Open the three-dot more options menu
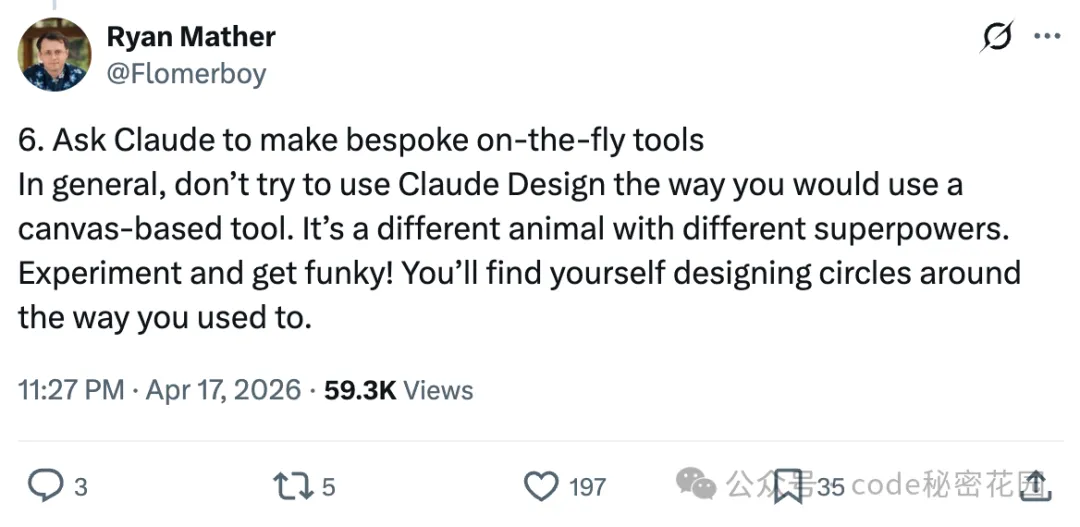The height and width of the screenshot is (527, 1080). tap(1046, 37)
